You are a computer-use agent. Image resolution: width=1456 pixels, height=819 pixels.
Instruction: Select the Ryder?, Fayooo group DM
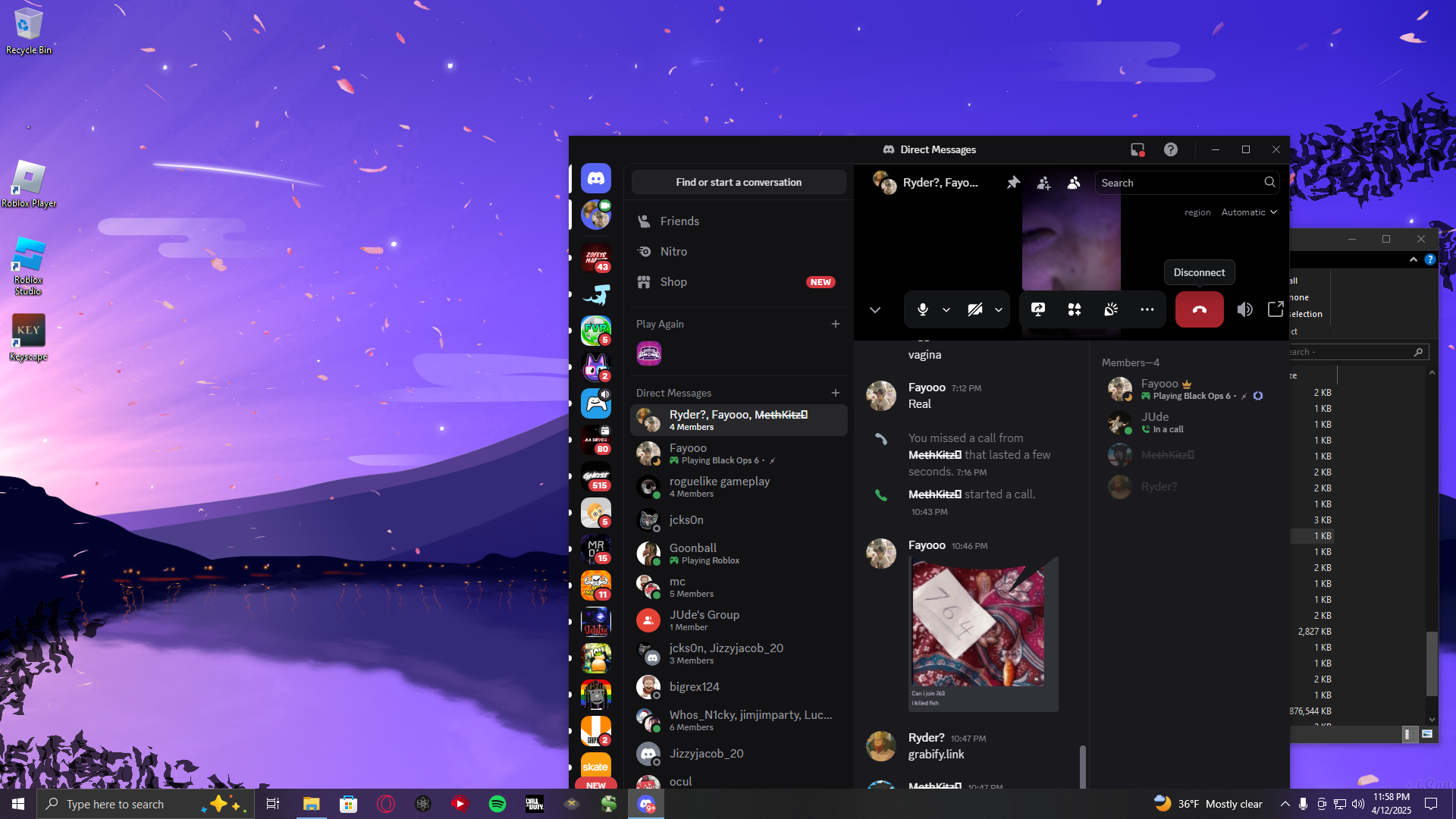click(739, 420)
